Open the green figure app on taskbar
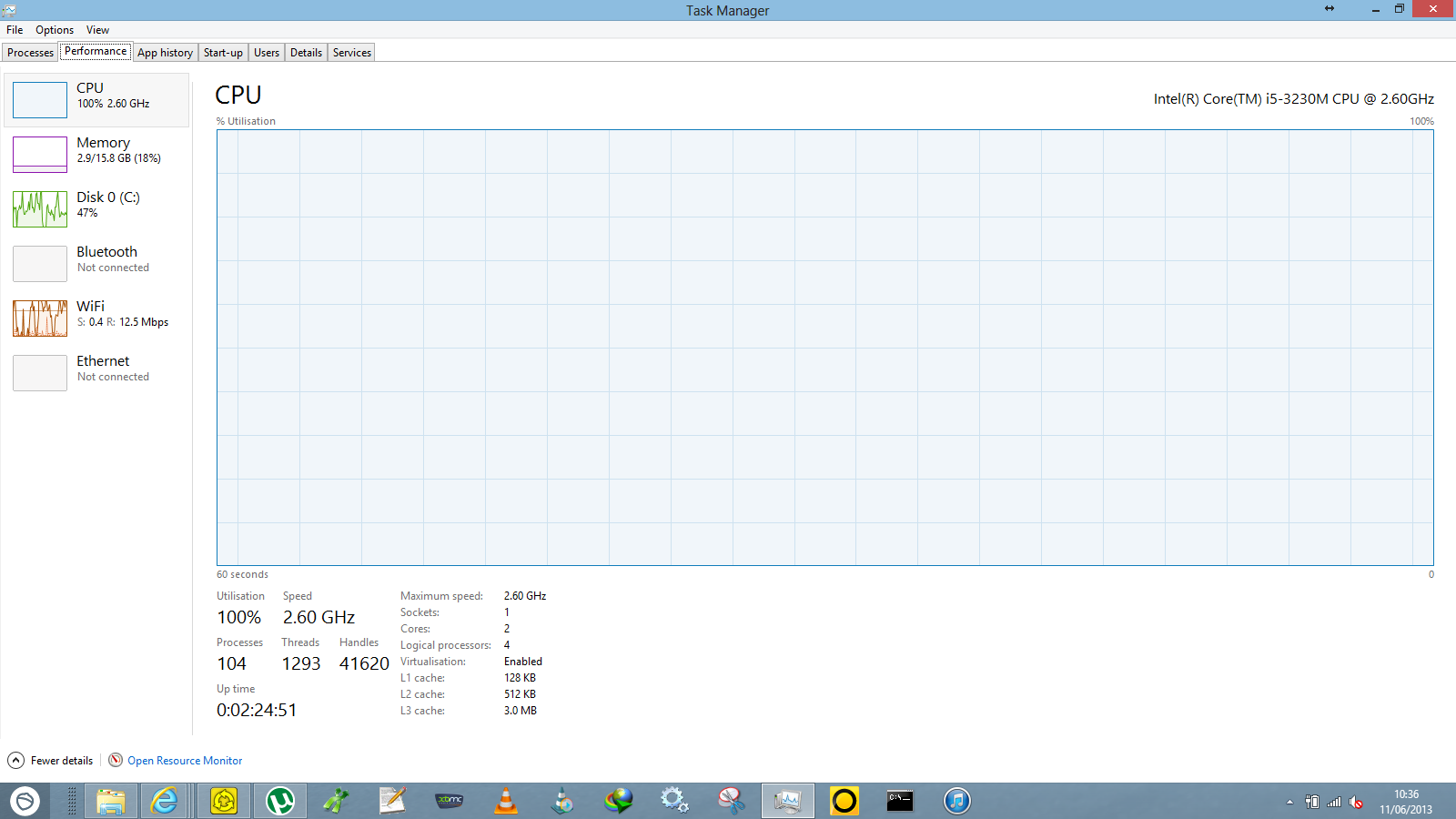 (336, 801)
